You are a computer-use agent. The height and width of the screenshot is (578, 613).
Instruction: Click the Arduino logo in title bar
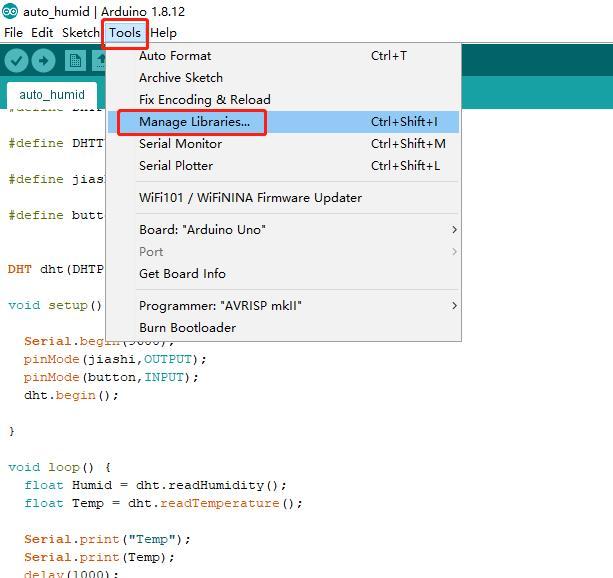tap(10, 11)
